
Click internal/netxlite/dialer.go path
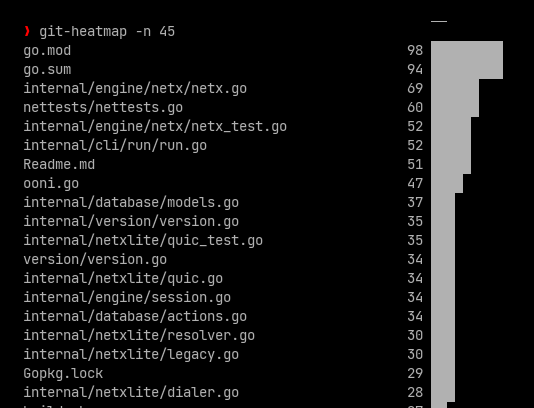(131, 393)
